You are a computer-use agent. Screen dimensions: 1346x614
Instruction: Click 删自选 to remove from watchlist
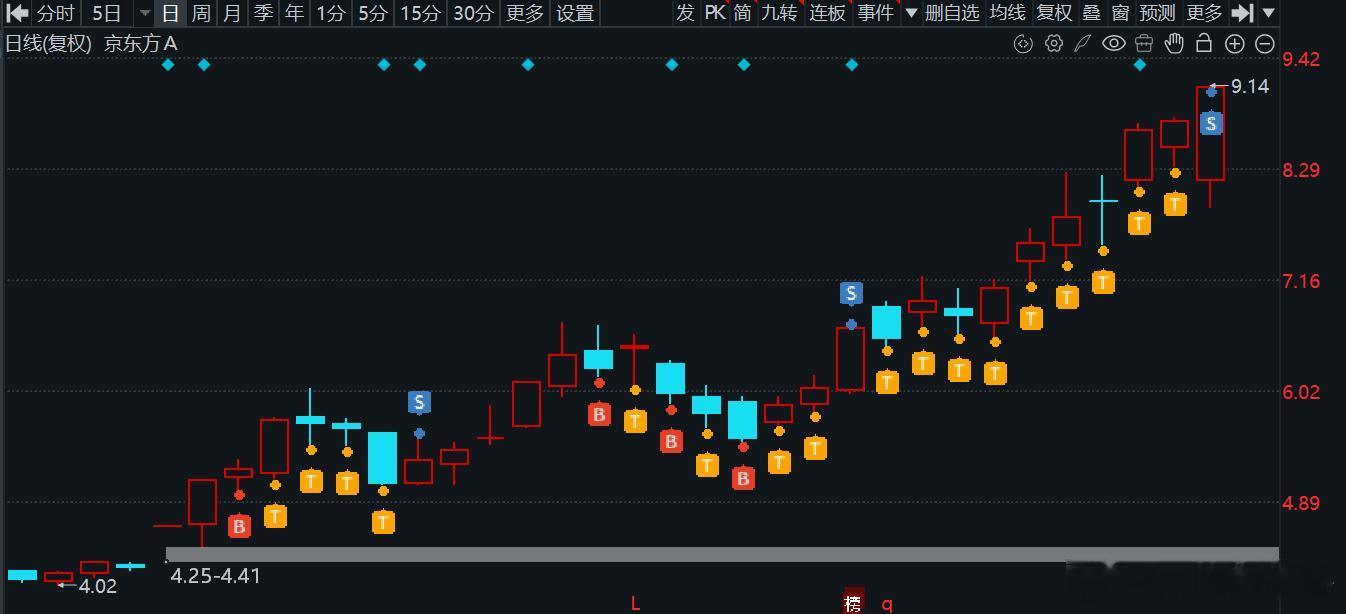(952, 13)
